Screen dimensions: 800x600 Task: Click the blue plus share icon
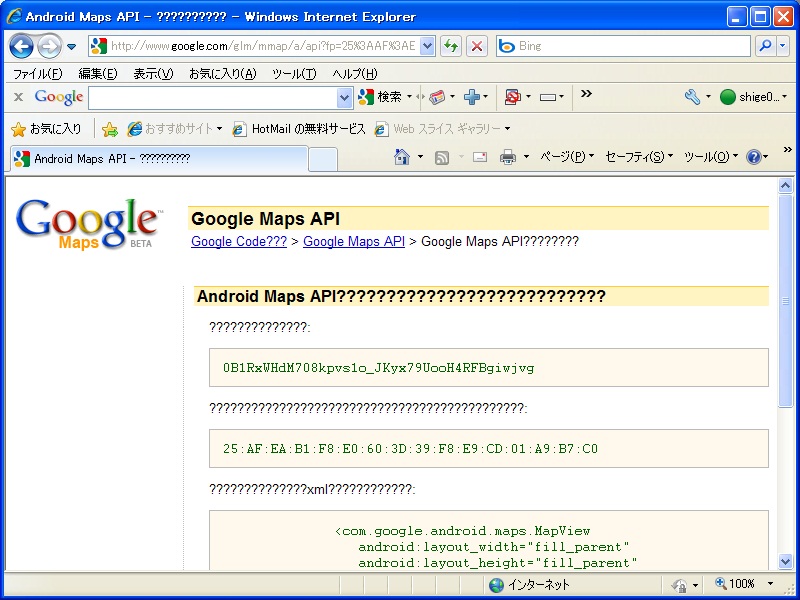coord(472,97)
